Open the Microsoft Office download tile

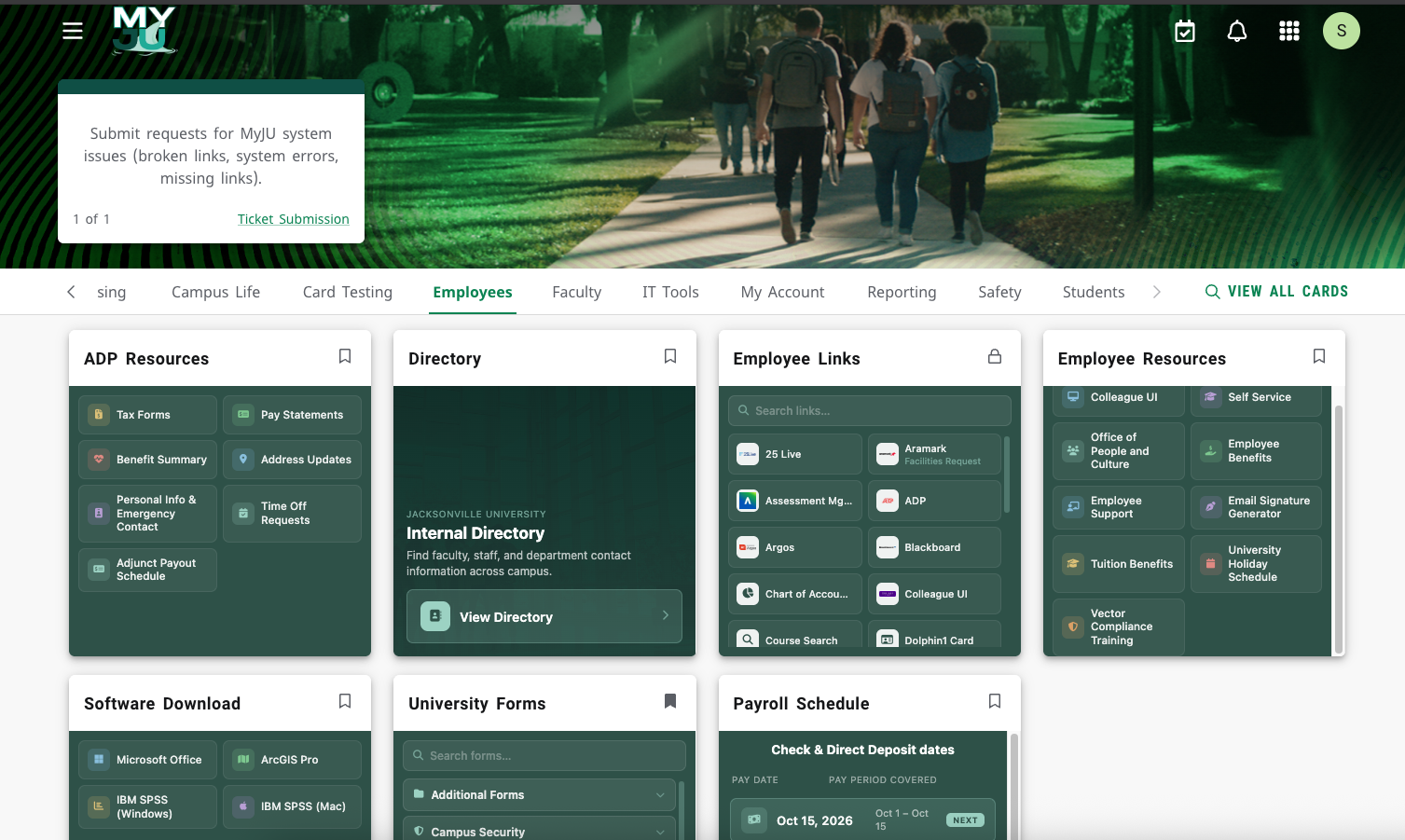[x=147, y=760]
